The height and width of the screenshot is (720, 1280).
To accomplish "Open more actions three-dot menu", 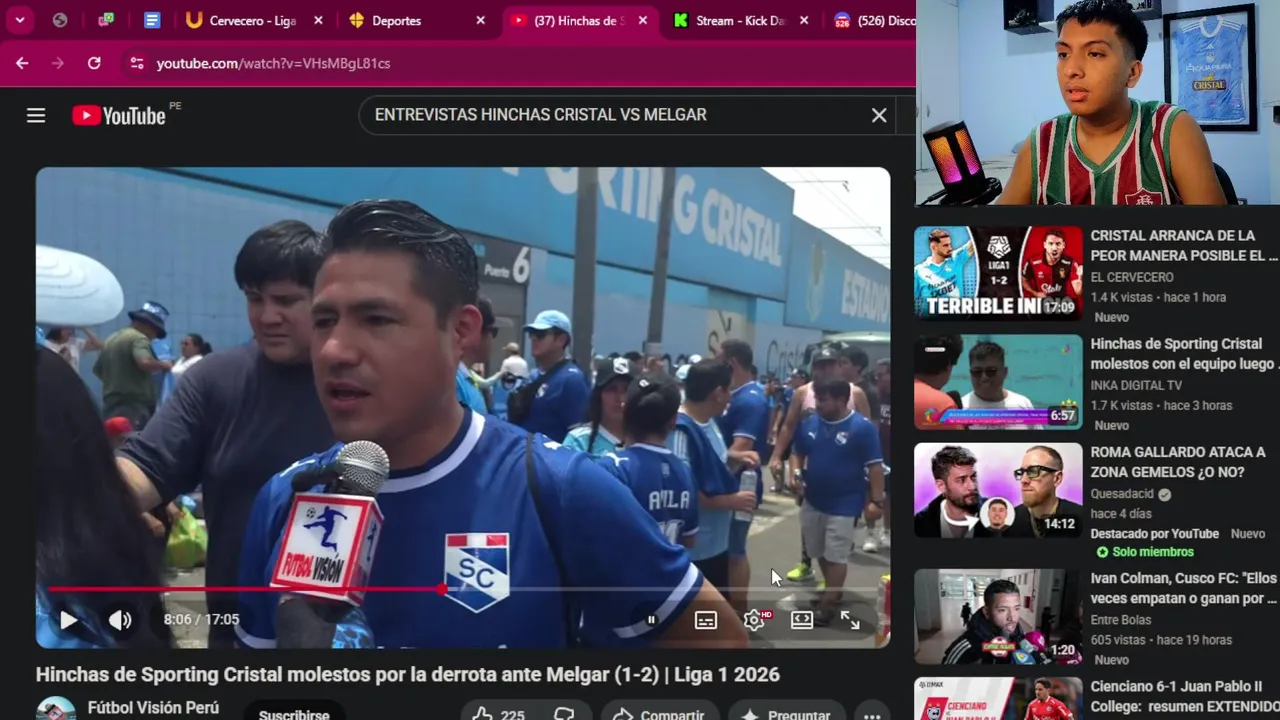I will (x=872, y=713).
